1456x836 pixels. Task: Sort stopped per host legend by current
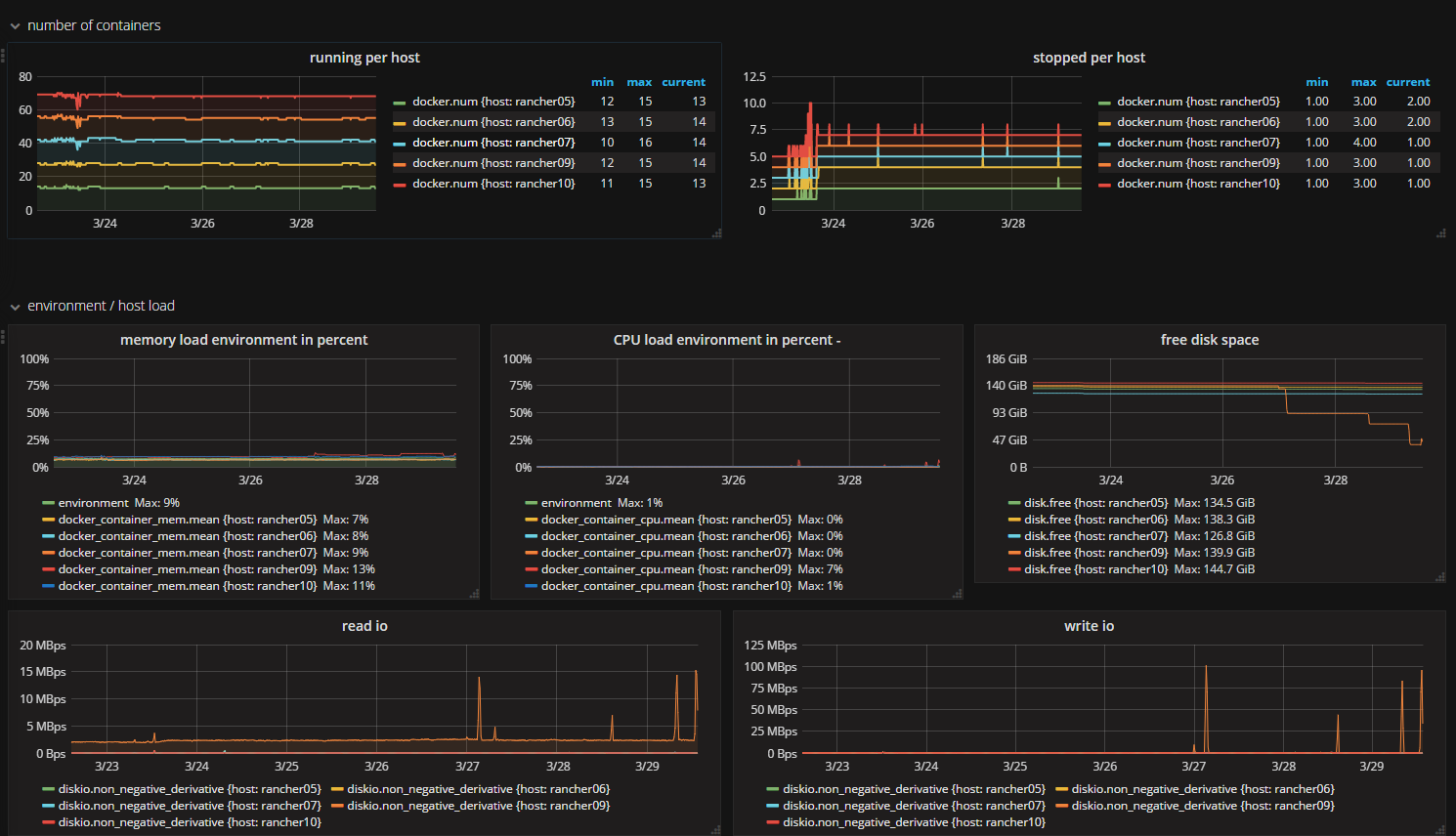pyautogui.click(x=1407, y=82)
